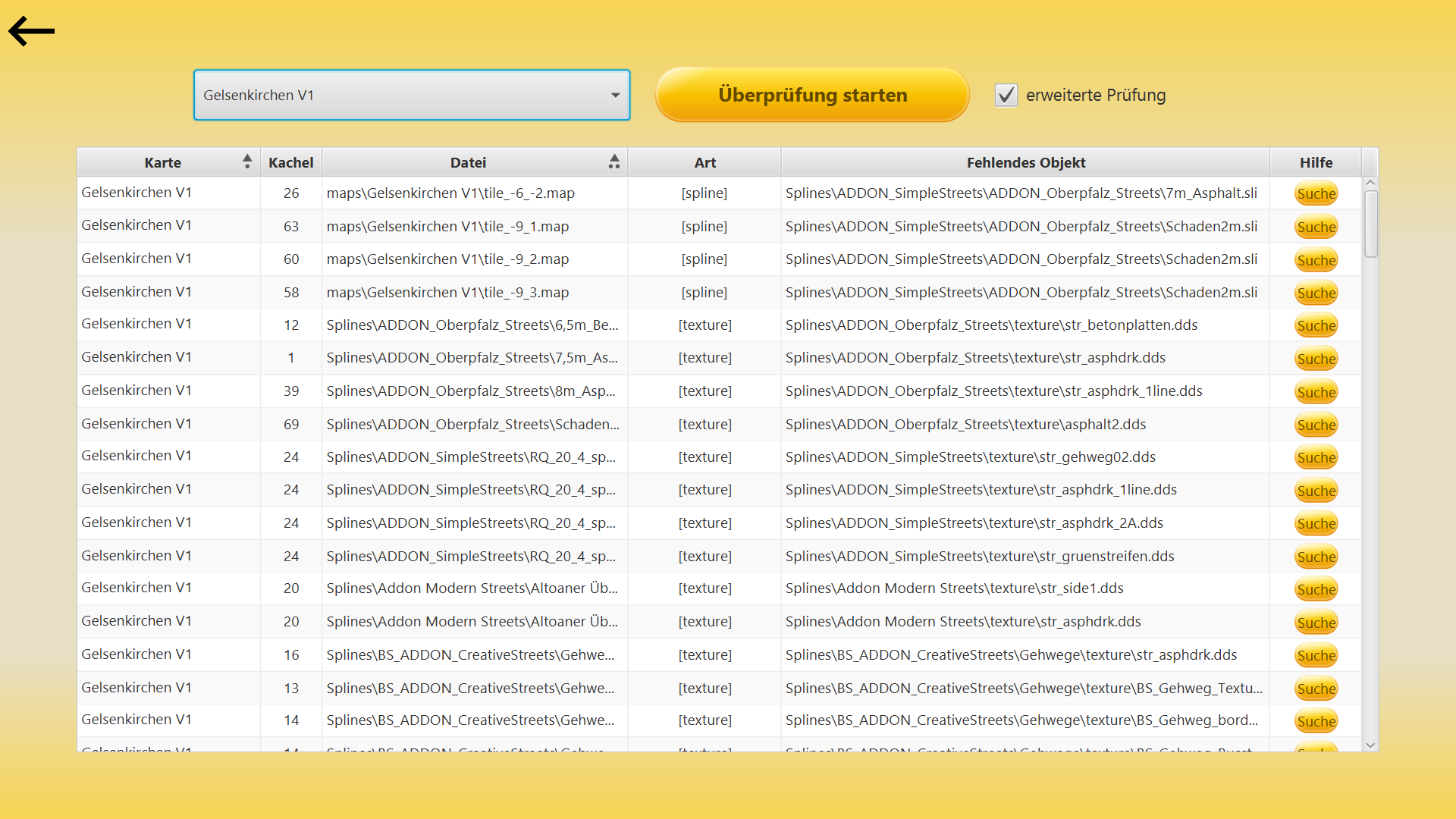Viewport: 1456px width, 819px height.
Task: Toggle the erweiterte Prüfung checkbox
Action: 1006,96
